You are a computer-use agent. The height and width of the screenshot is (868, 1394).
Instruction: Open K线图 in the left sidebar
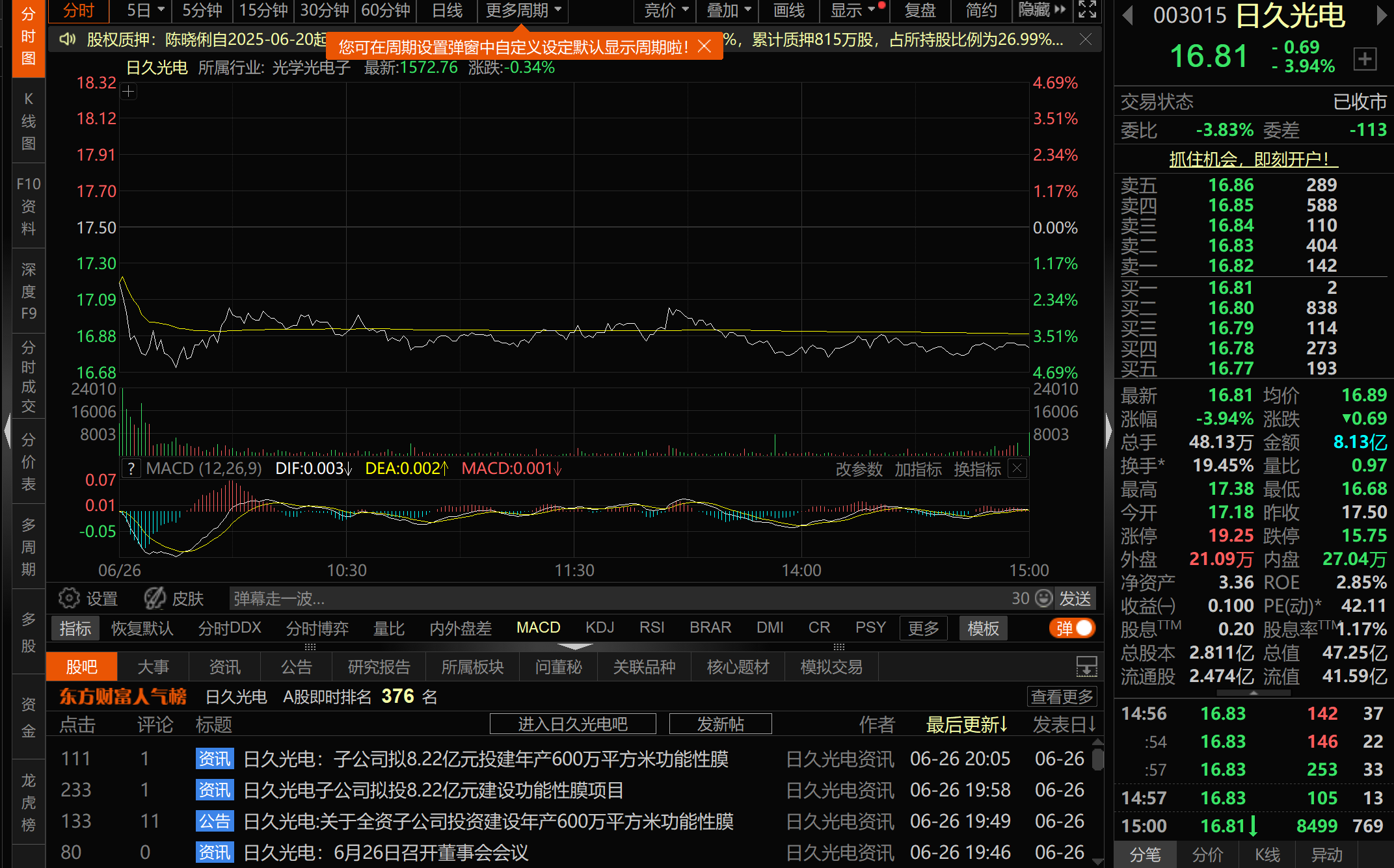coord(29,121)
